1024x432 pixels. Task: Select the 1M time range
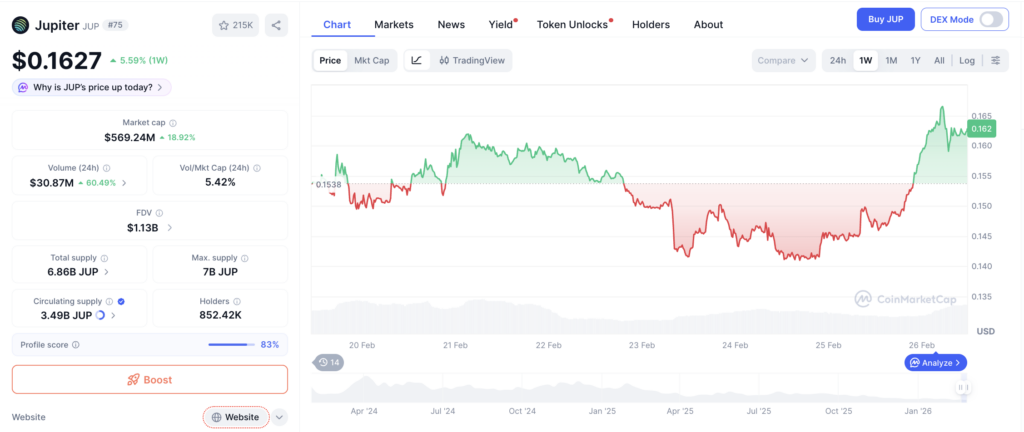[891, 61]
